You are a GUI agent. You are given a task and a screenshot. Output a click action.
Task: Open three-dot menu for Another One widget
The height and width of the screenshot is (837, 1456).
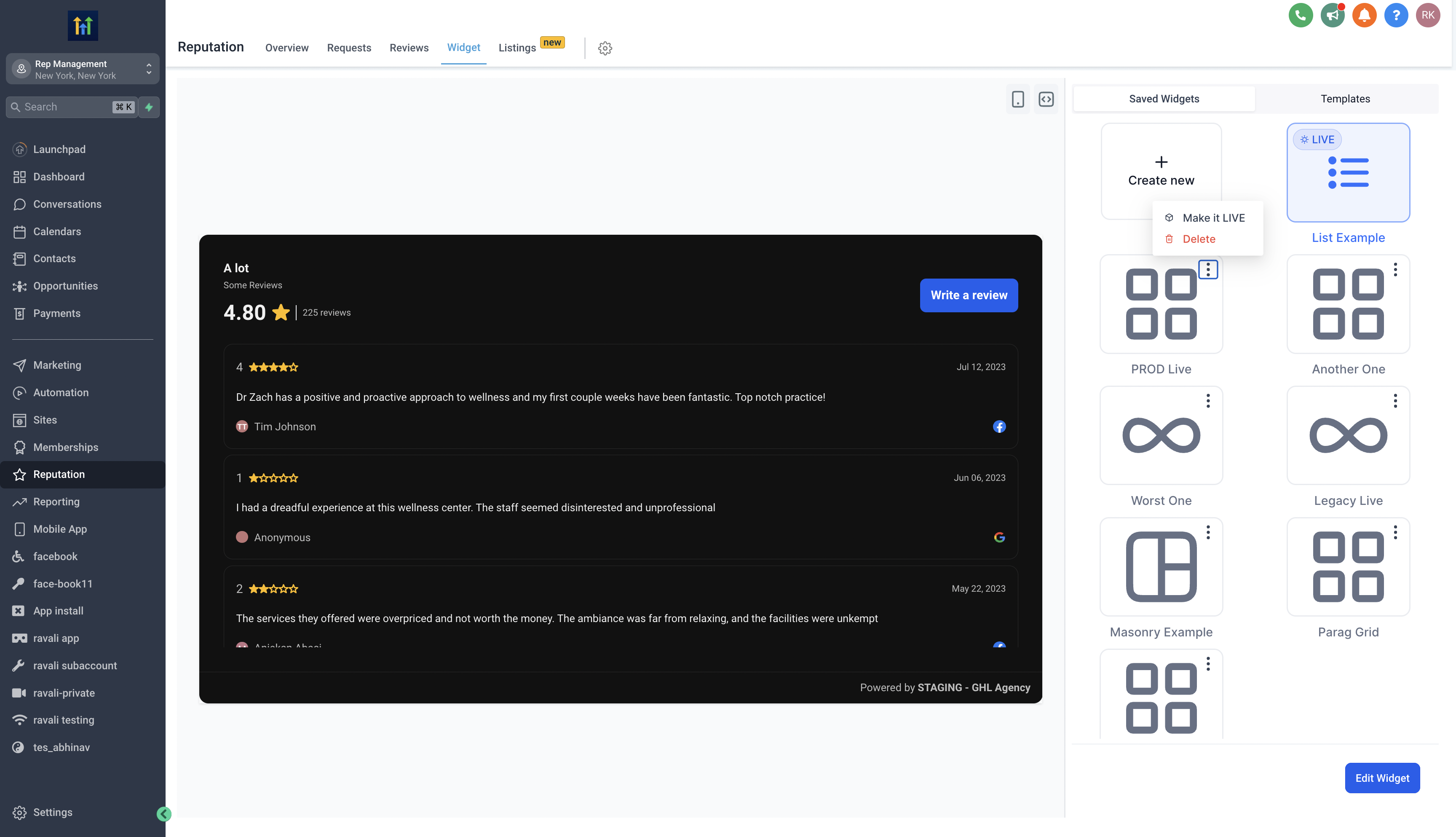click(1395, 270)
